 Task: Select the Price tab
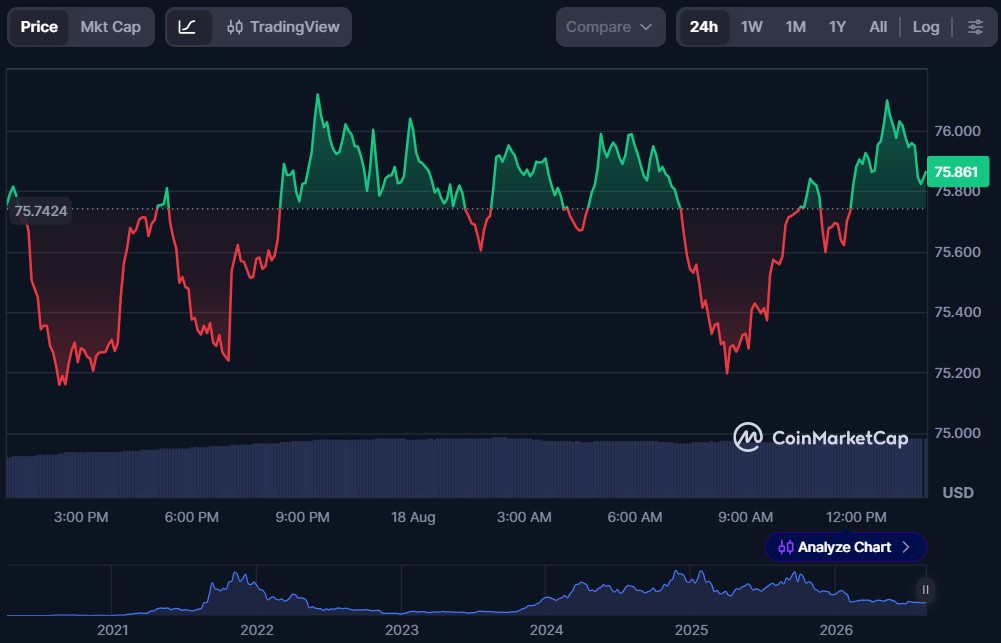point(39,27)
